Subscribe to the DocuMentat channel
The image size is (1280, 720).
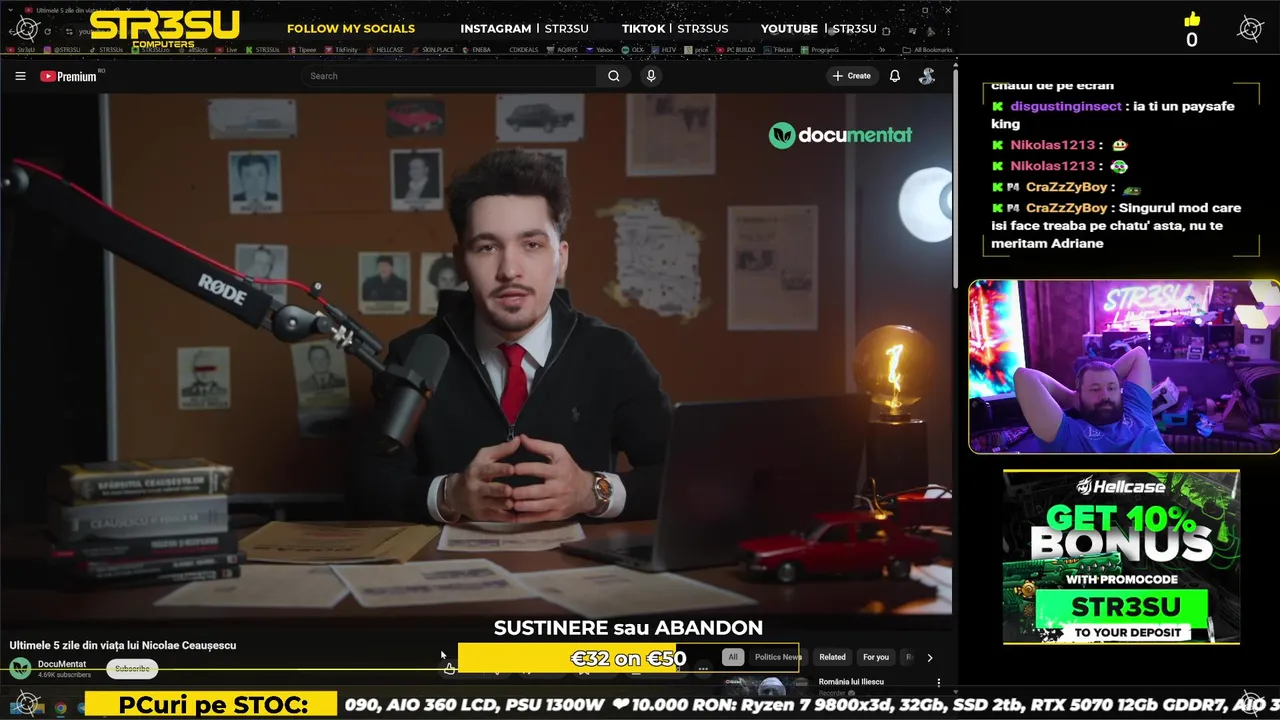click(x=132, y=668)
